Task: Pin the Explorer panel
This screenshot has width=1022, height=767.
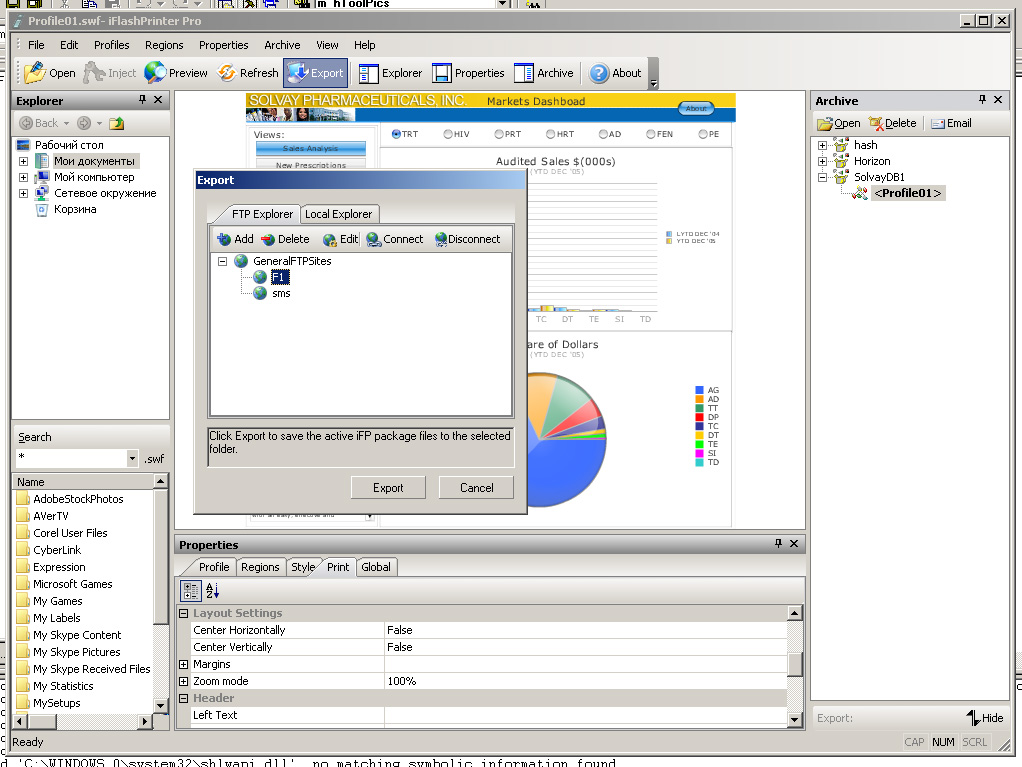Action: click(142, 100)
